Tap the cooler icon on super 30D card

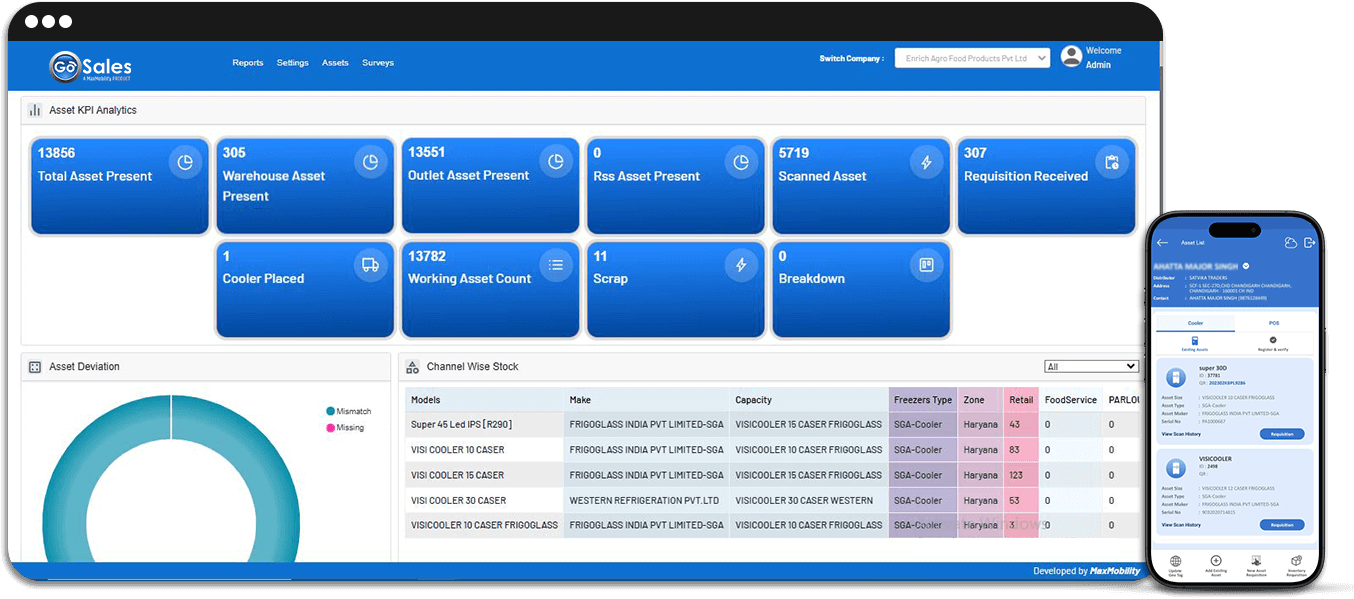click(x=1175, y=378)
